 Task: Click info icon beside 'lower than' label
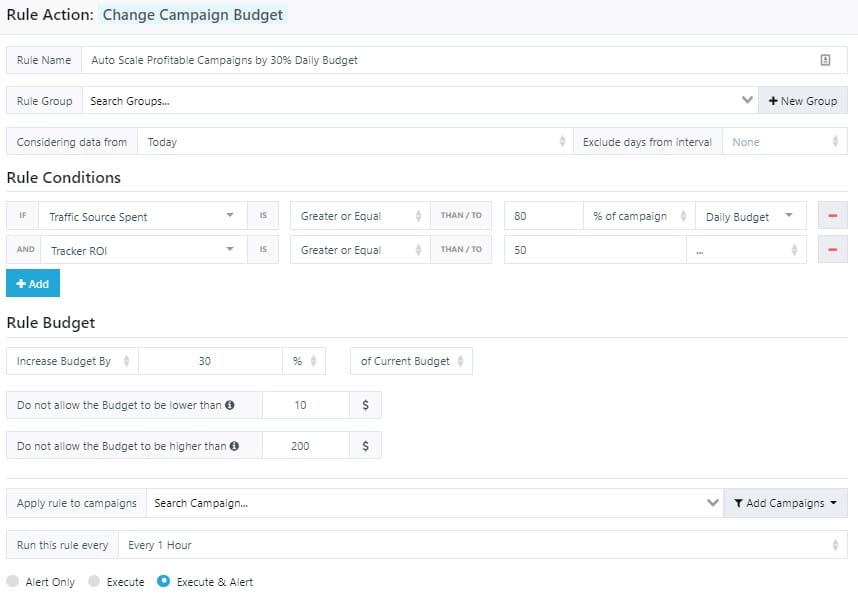[x=230, y=405]
